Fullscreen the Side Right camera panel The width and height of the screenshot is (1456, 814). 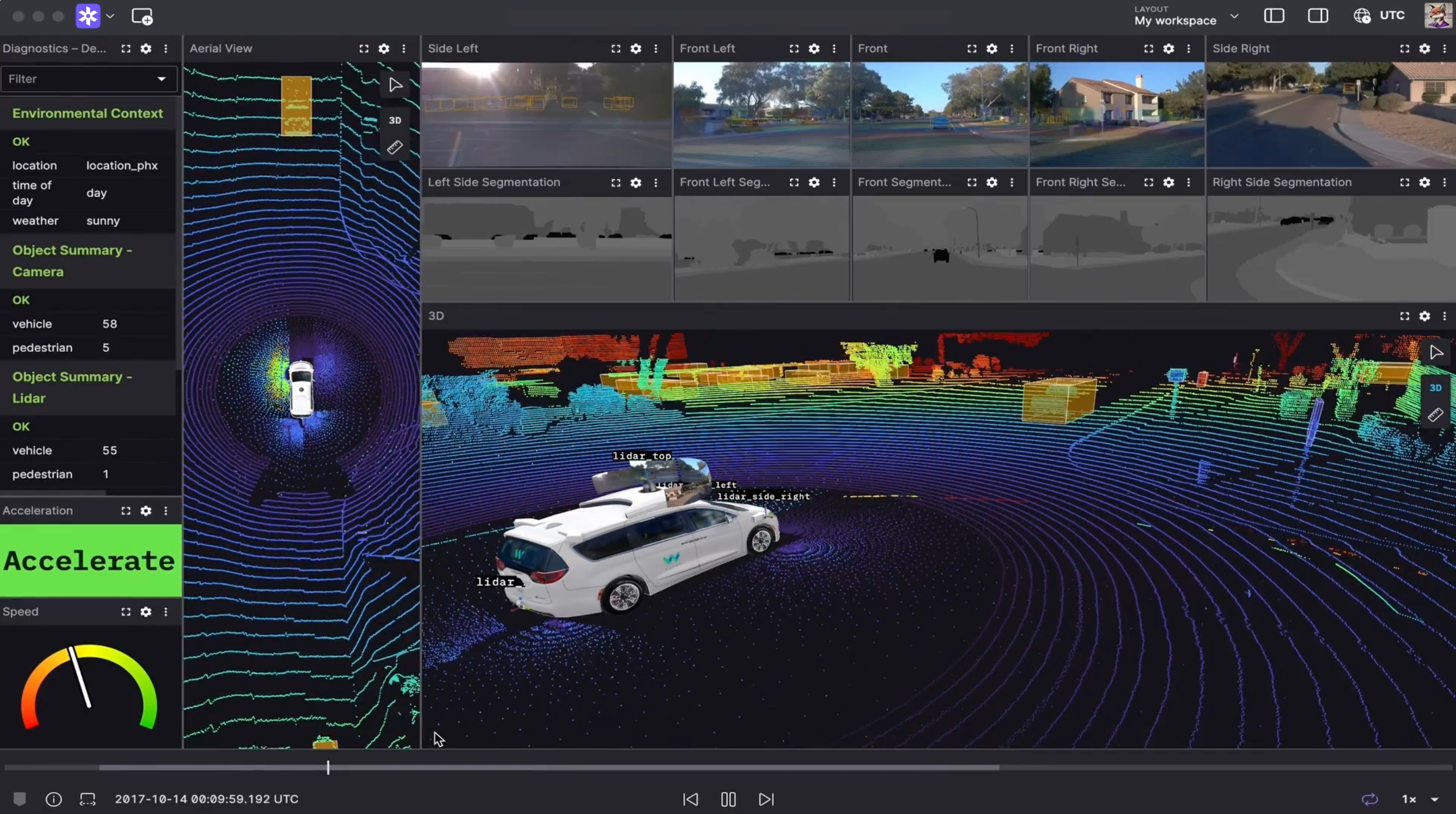click(x=1405, y=48)
